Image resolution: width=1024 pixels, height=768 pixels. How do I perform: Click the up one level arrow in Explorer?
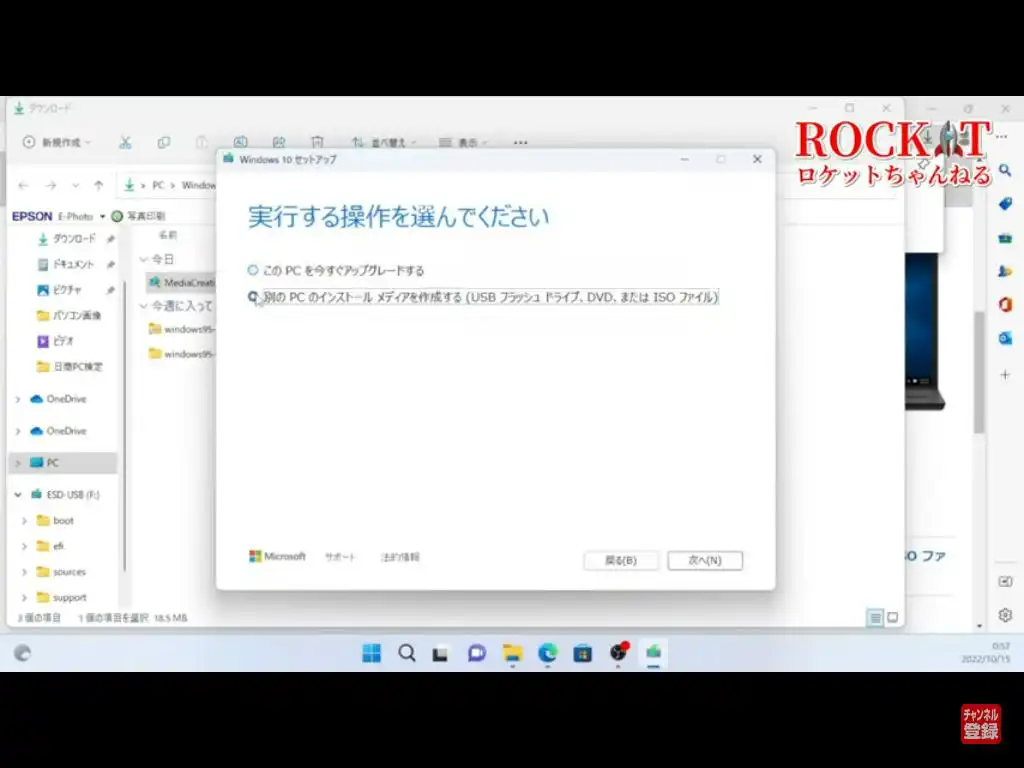click(99, 185)
